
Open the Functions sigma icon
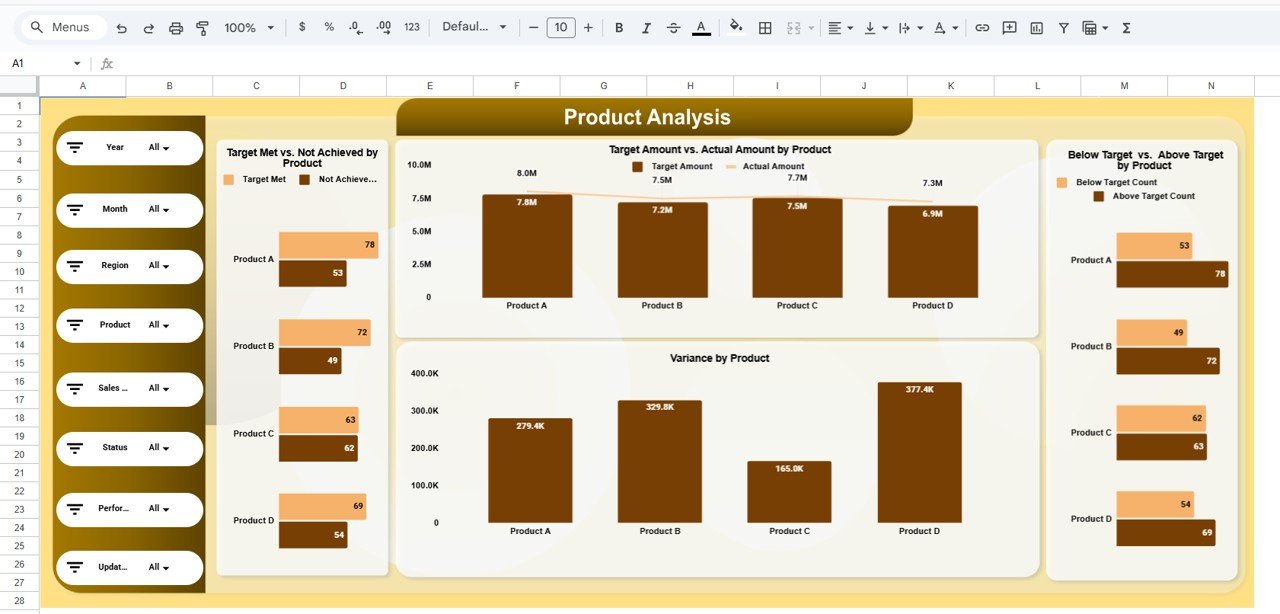point(1125,28)
